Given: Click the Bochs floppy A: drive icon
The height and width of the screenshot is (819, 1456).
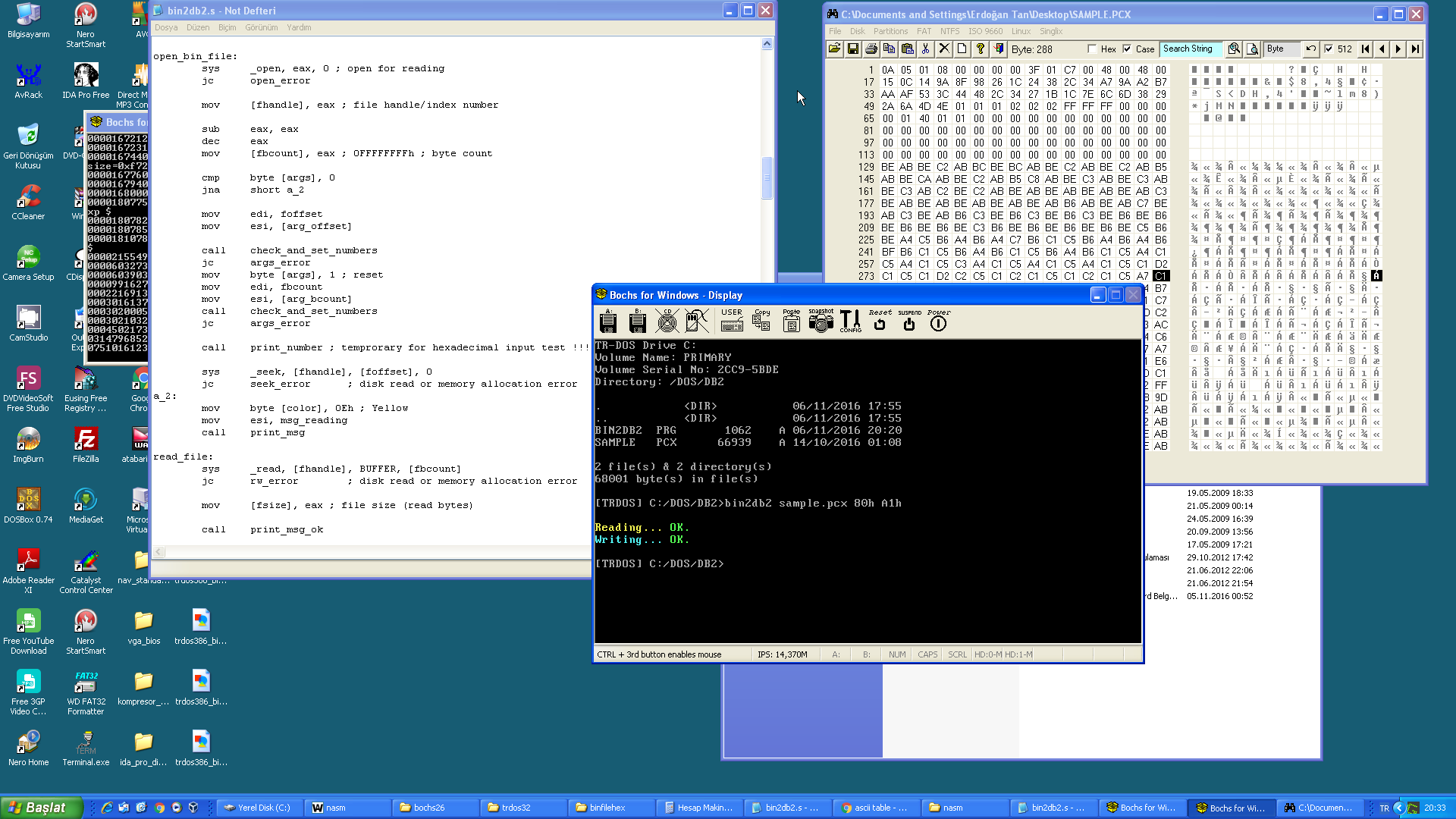Looking at the screenshot, I should pos(608,321).
